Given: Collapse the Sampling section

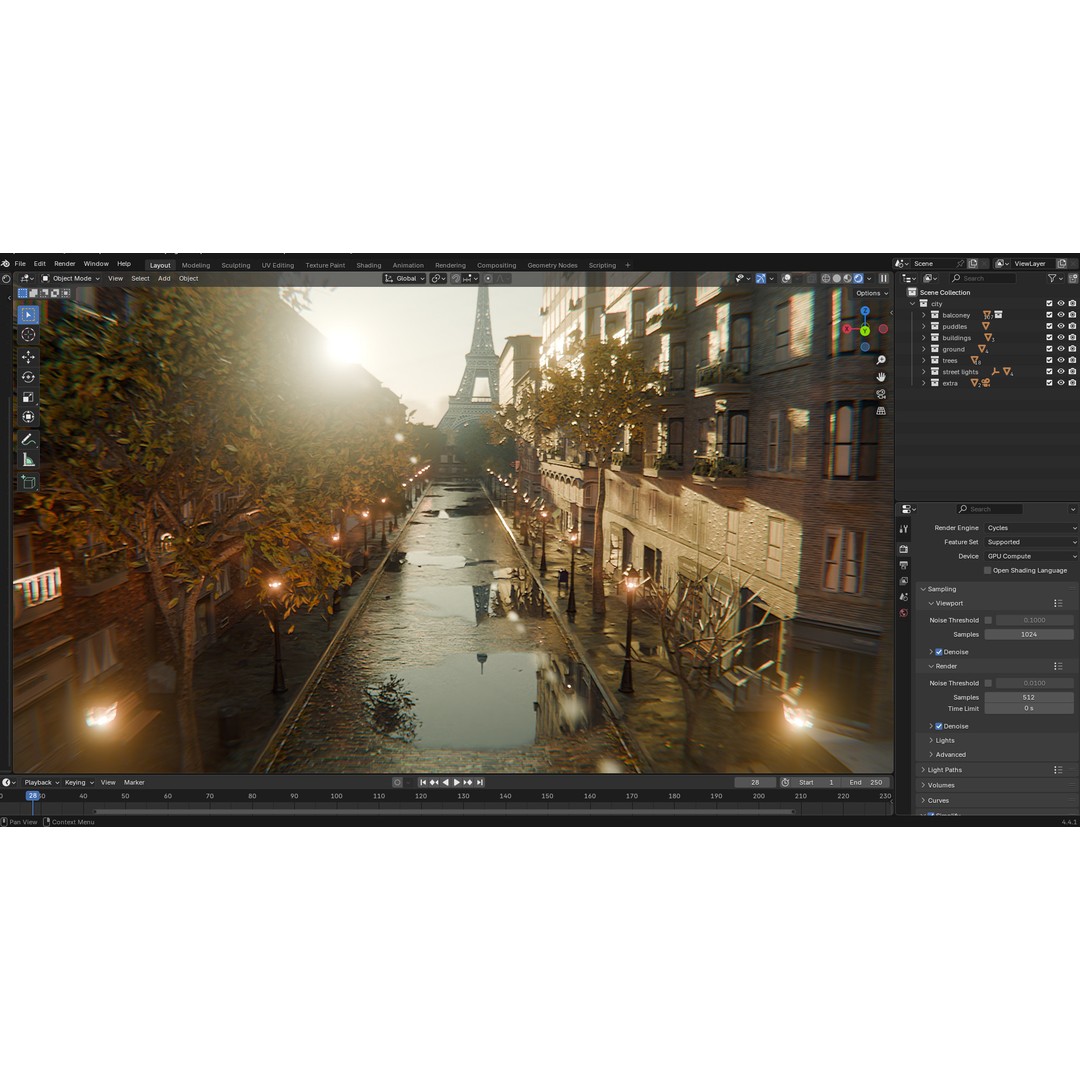Looking at the screenshot, I should [x=924, y=589].
